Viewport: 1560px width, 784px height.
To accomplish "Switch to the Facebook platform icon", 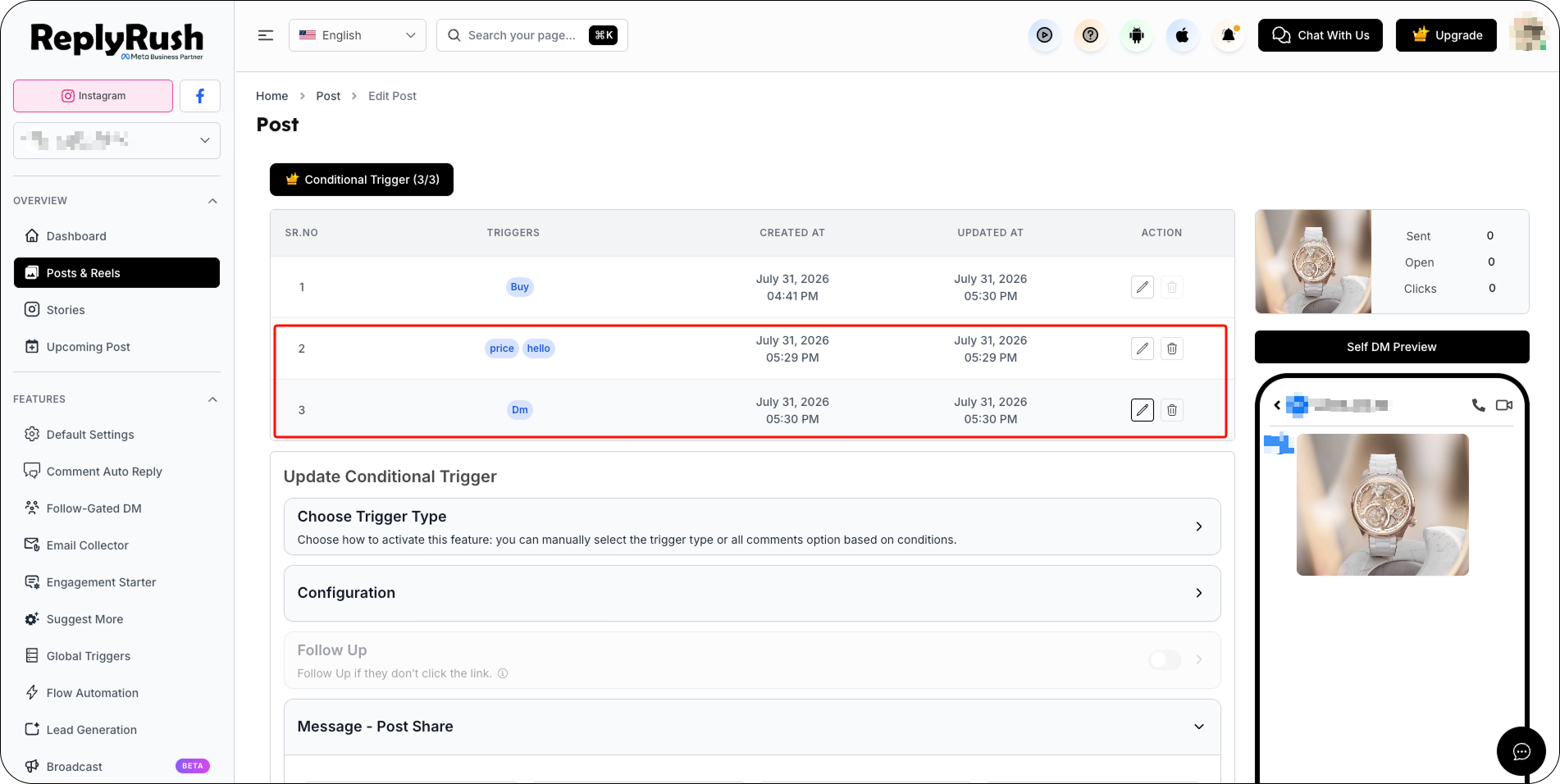I will [x=200, y=96].
